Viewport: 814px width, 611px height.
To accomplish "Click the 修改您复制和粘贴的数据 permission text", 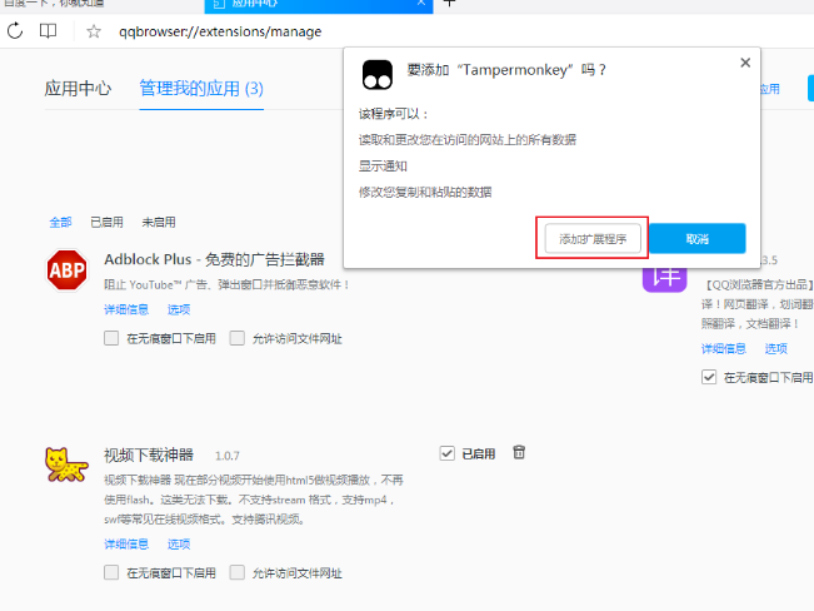I will (x=425, y=192).
